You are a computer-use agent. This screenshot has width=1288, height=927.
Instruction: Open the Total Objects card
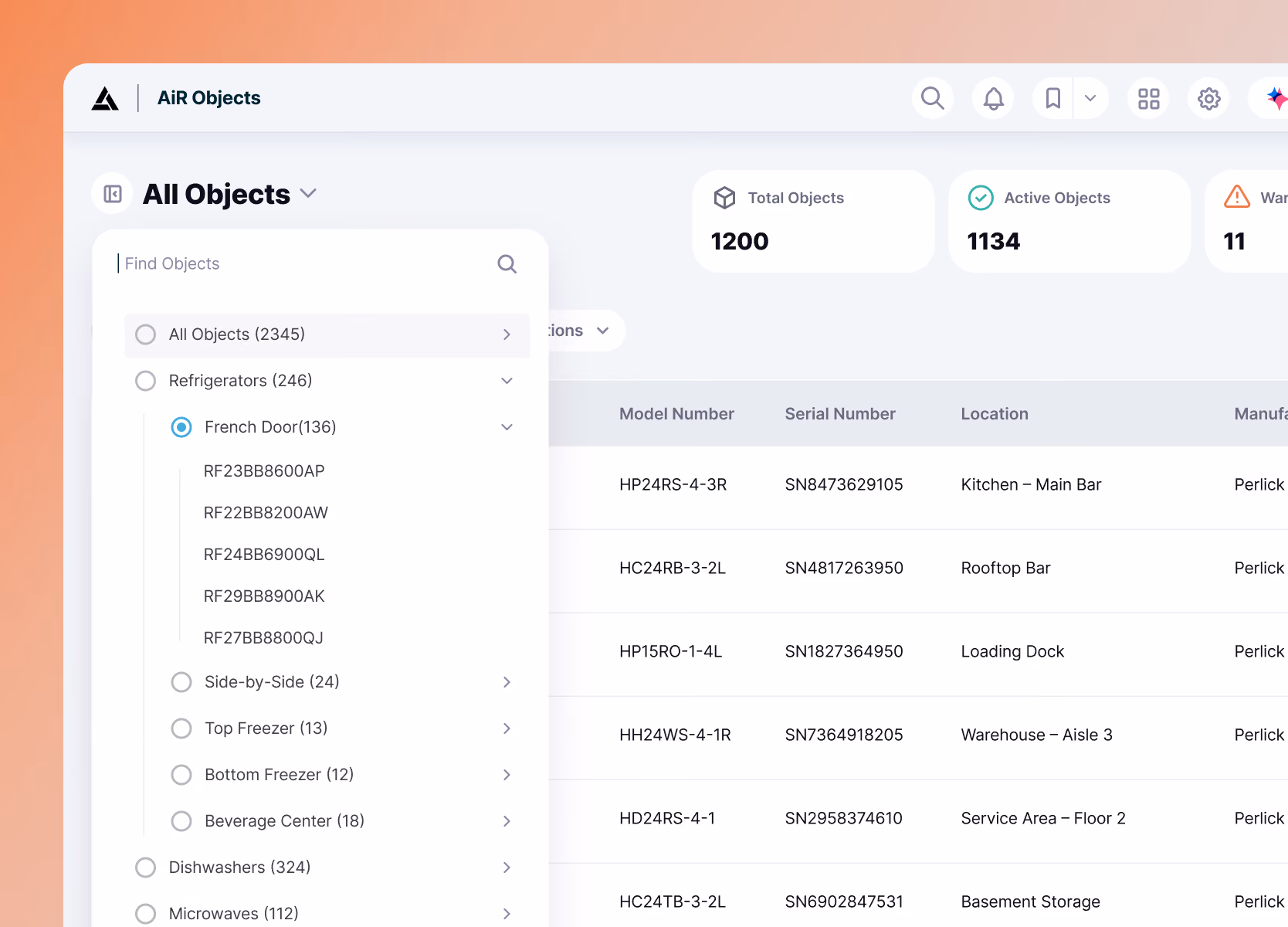(x=814, y=221)
